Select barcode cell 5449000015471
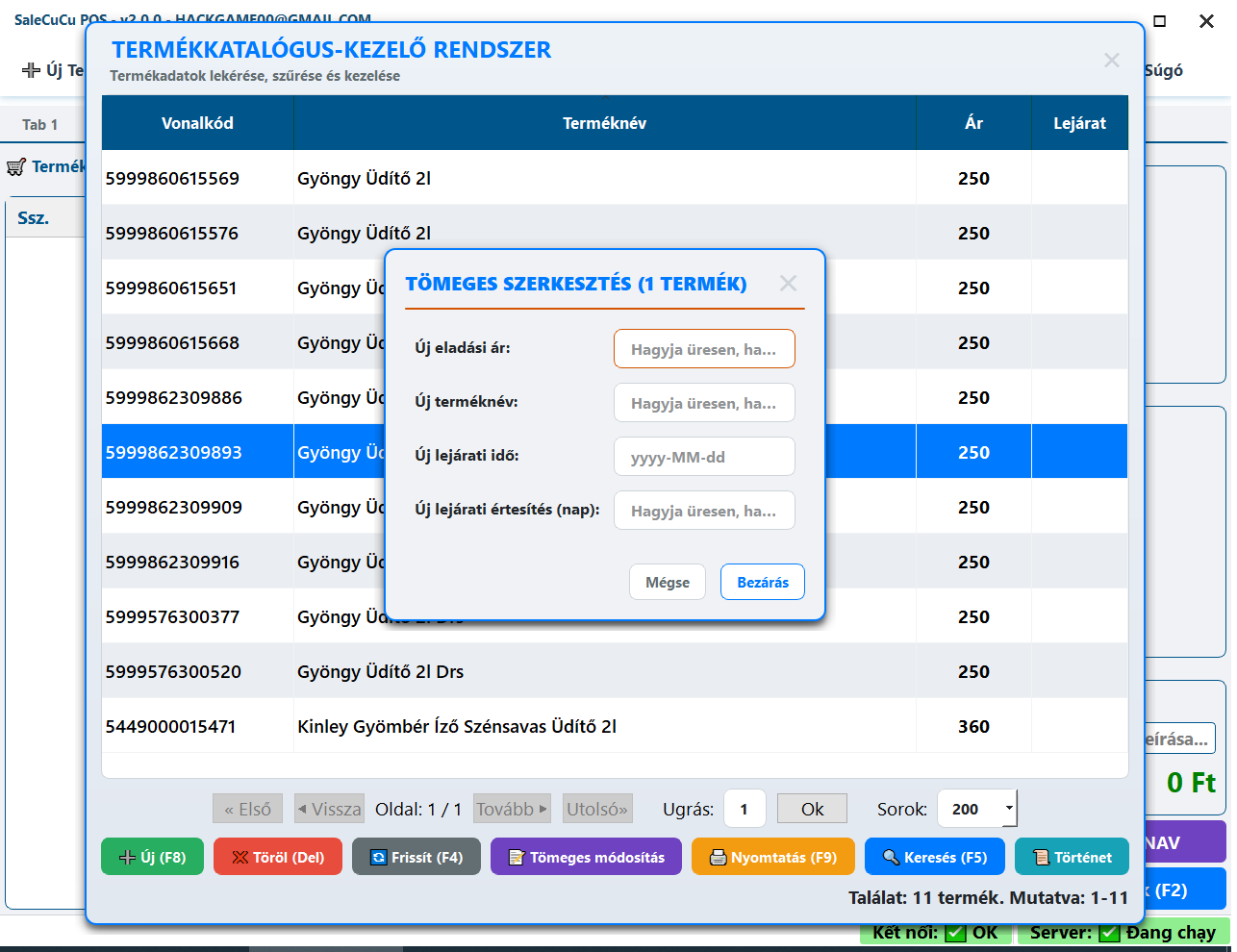This screenshot has width=1237, height=952. point(197,726)
